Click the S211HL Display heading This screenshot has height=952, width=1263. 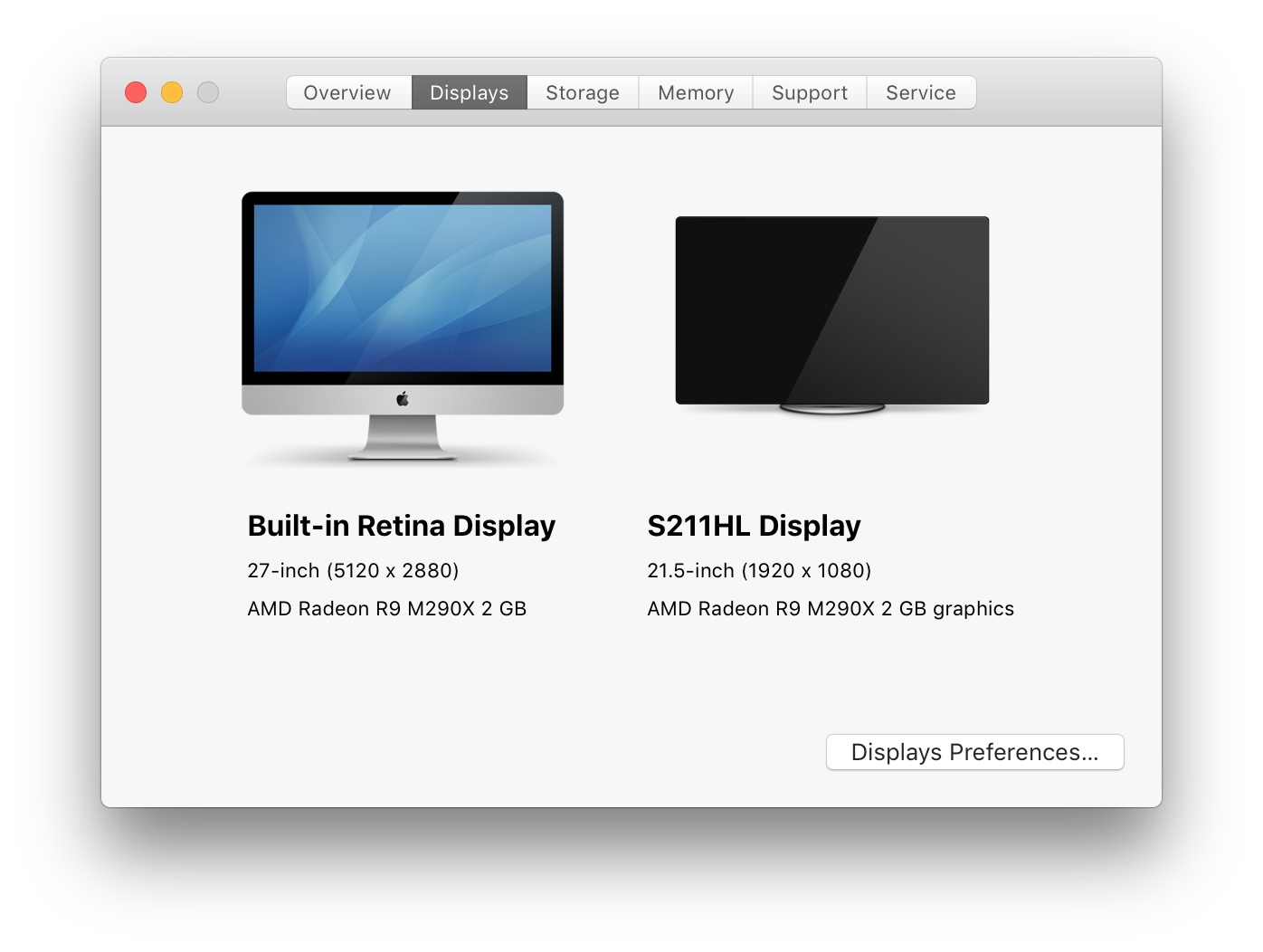point(755,526)
